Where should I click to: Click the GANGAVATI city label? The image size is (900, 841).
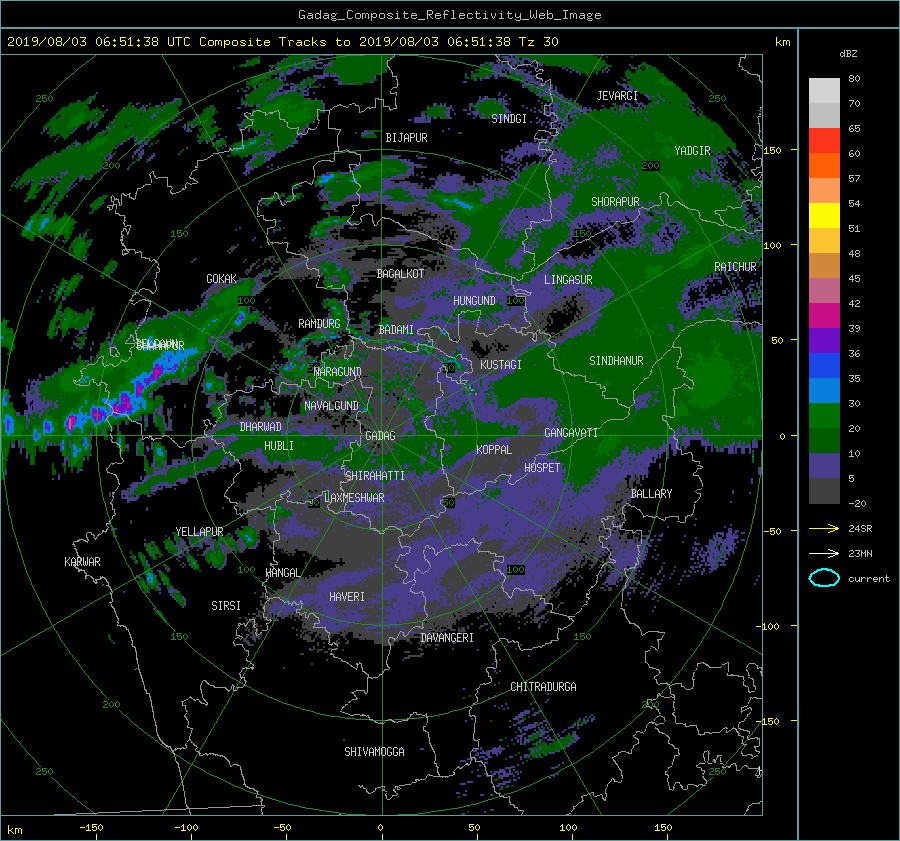571,433
